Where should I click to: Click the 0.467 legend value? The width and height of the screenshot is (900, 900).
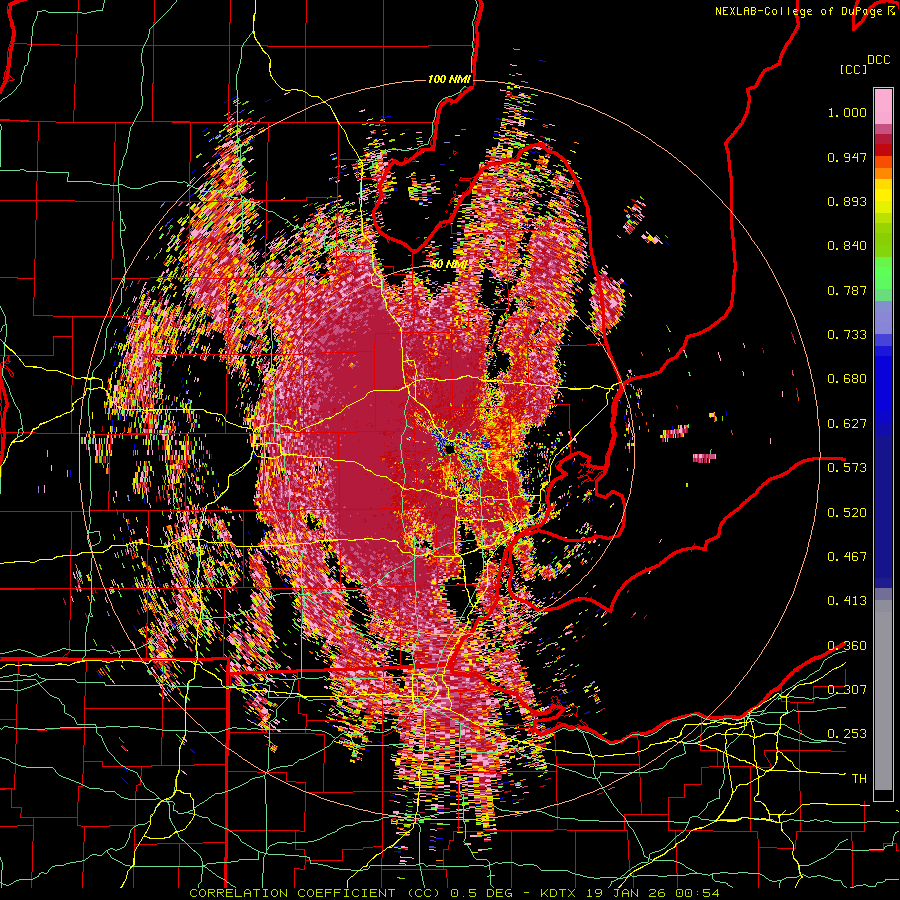click(847, 556)
